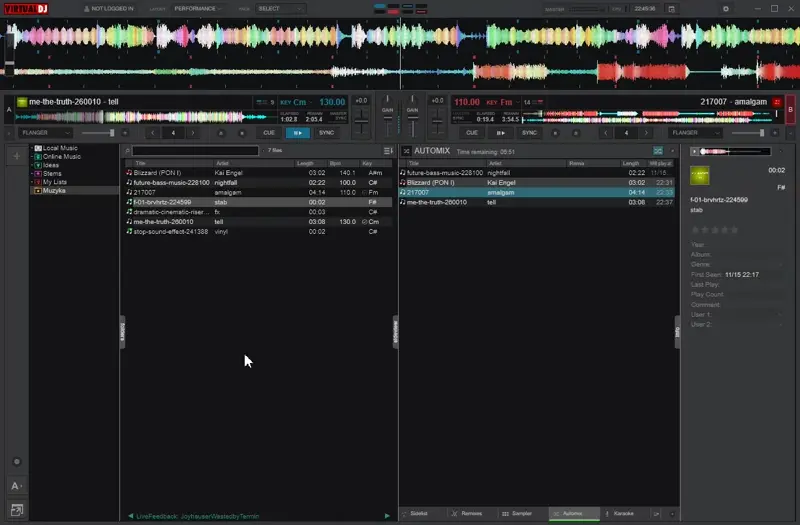Collapse the folders side handle
Image resolution: width=800 pixels, height=525 pixels.
pos(122,332)
